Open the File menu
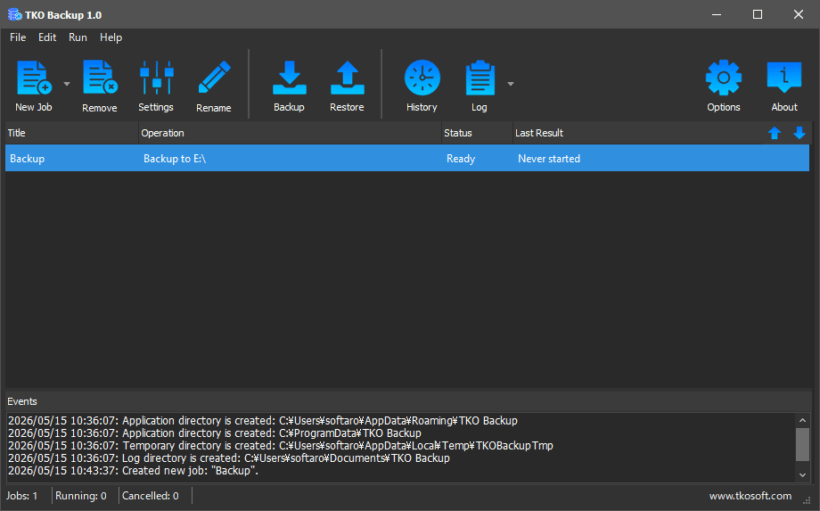820x511 pixels. [17, 37]
